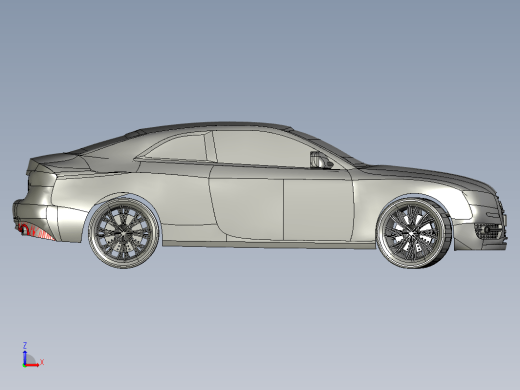Select the rear wheel of the car
This screenshot has height=390, width=520.
[x=124, y=232]
